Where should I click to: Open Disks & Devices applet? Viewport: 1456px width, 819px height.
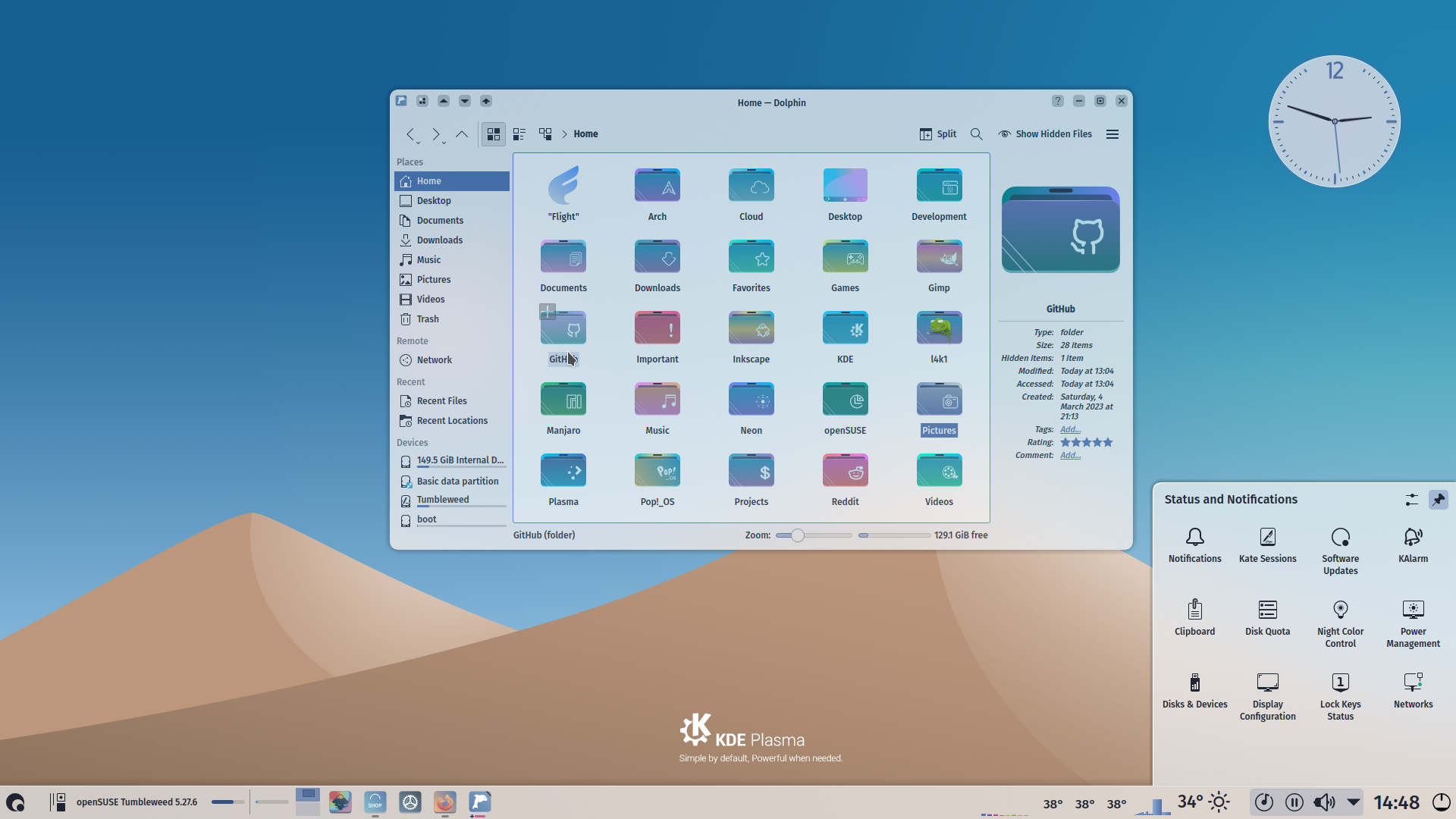(1195, 691)
